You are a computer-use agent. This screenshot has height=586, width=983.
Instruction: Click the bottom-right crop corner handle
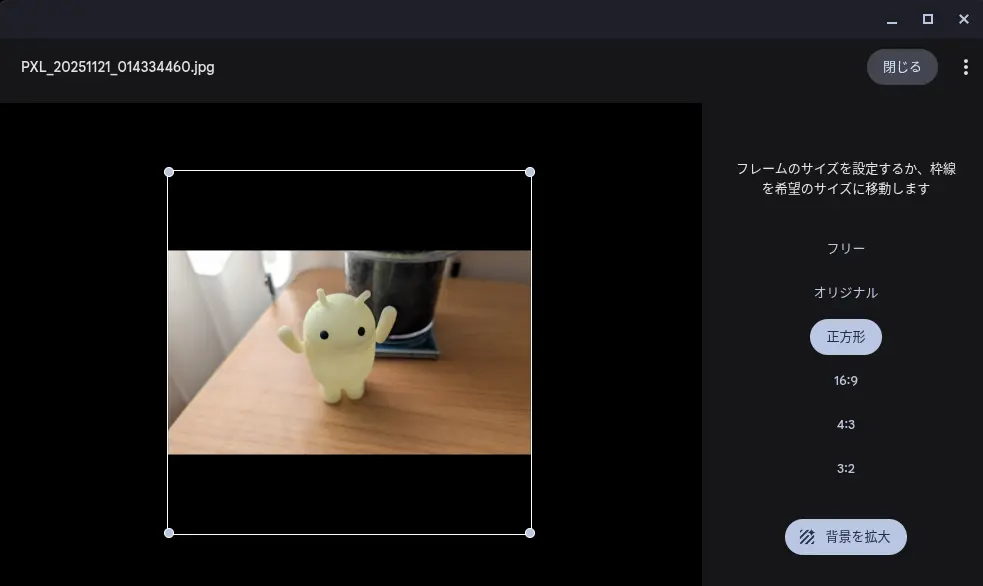[530, 533]
